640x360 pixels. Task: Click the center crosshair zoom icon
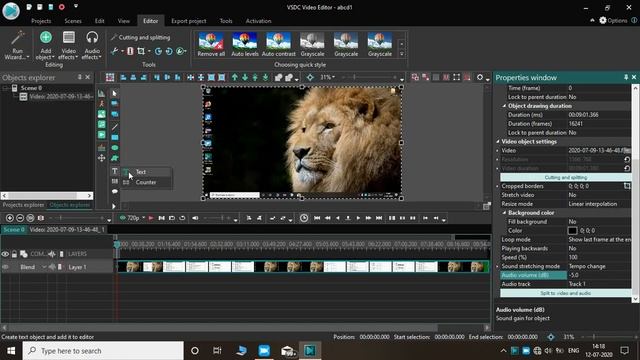pos(310,77)
